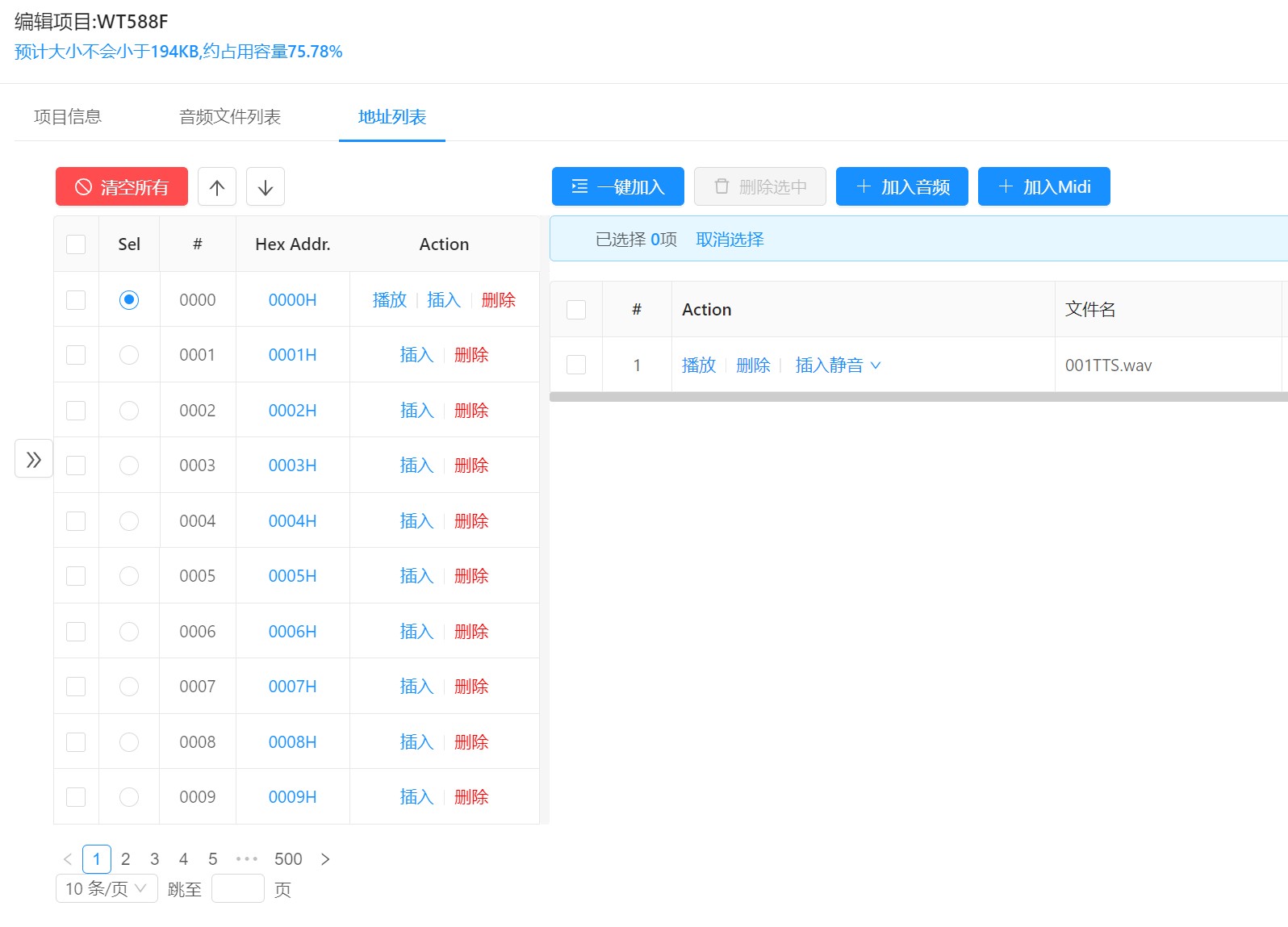Check the checkbox for row 0004
The height and width of the screenshot is (927, 1288).
tap(76, 521)
